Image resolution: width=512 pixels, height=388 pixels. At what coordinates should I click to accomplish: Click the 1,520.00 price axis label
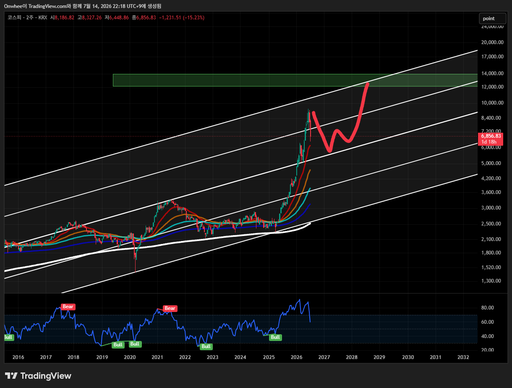click(x=491, y=267)
